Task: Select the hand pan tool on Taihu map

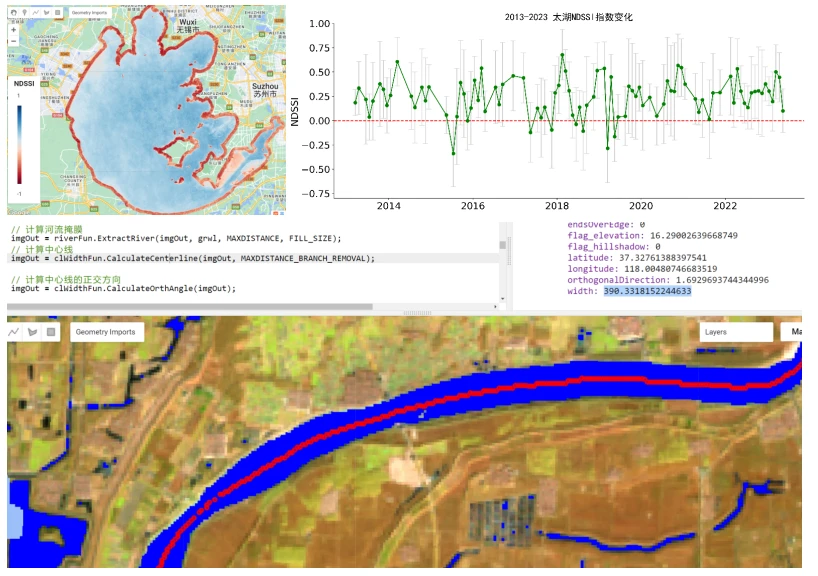Action: (14, 12)
